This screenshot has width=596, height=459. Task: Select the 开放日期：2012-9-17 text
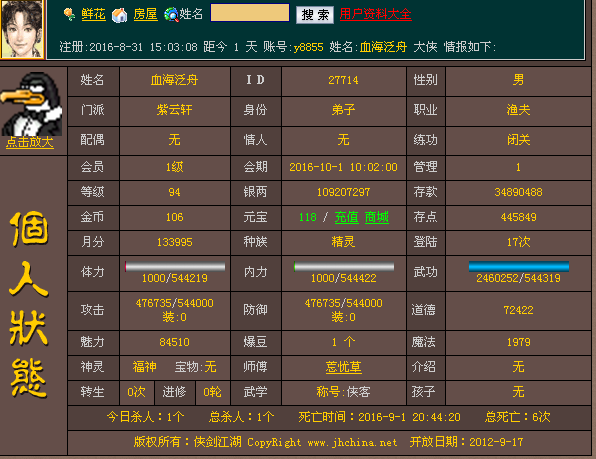(466, 442)
